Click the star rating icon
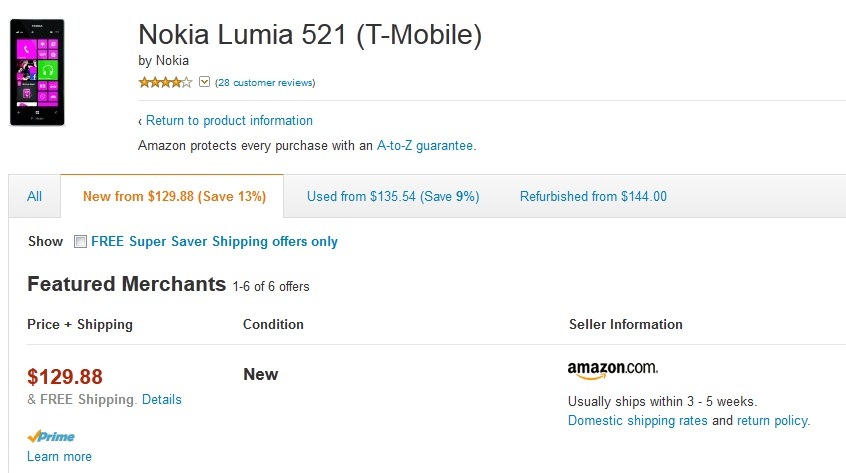 pyautogui.click(x=165, y=82)
